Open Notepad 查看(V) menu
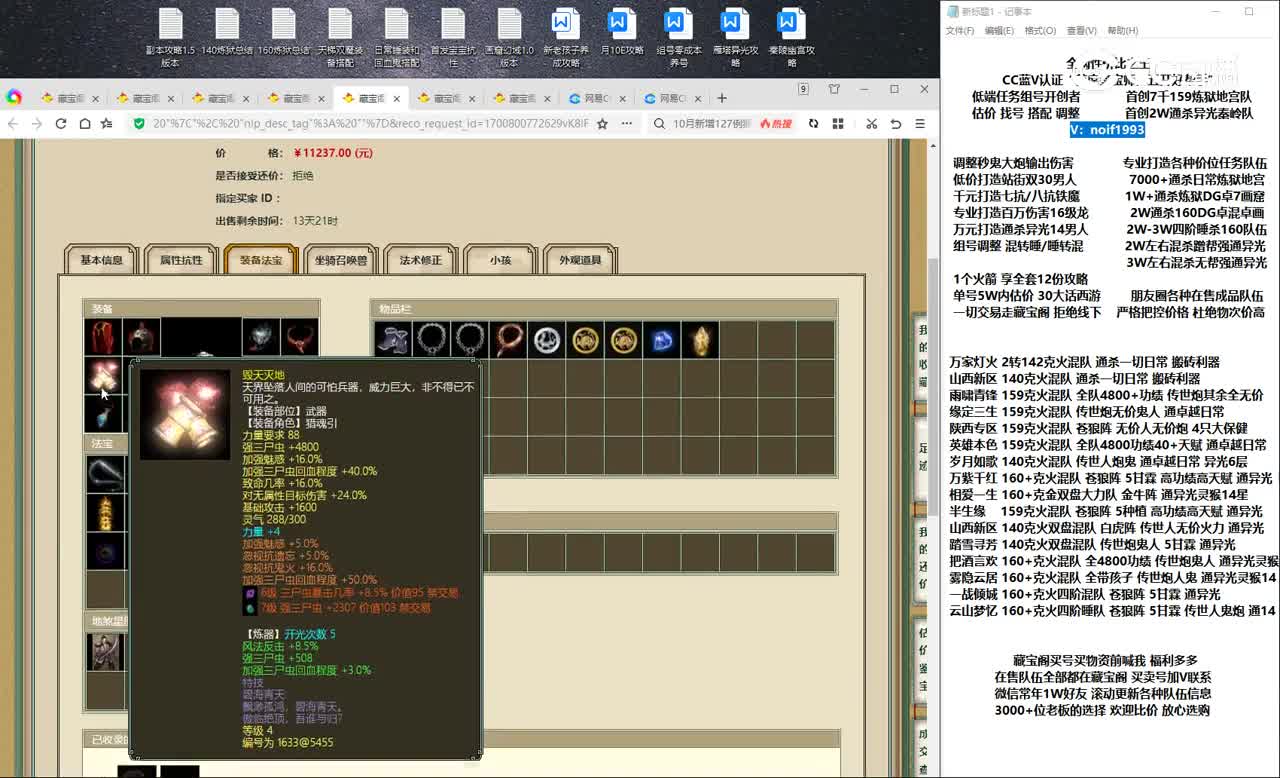 1081,31
